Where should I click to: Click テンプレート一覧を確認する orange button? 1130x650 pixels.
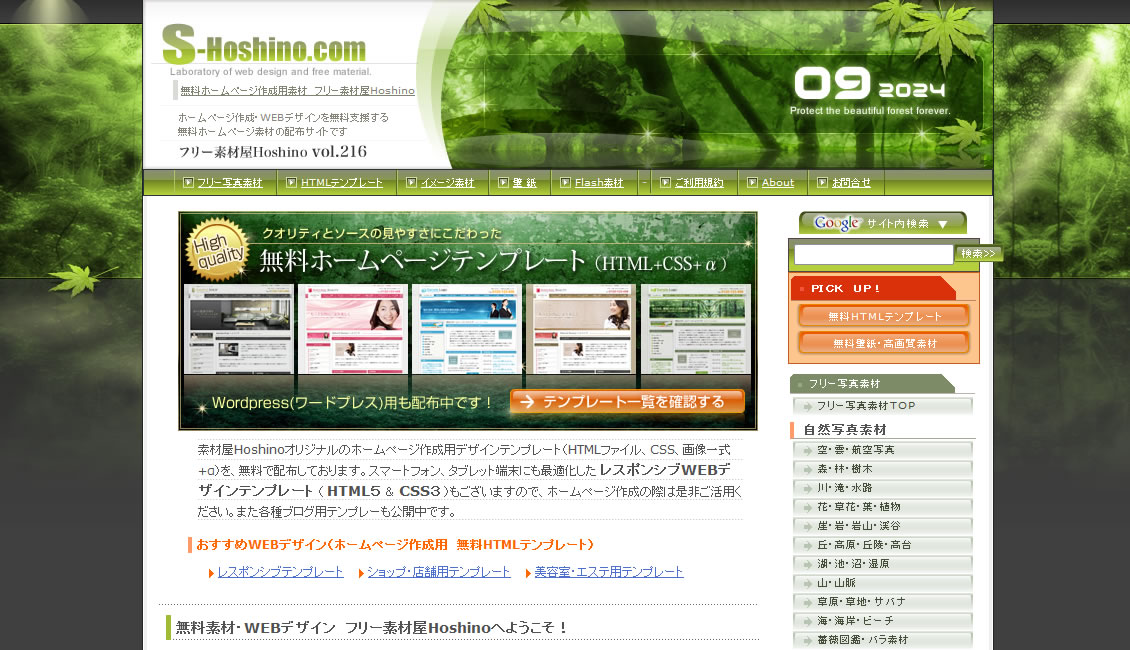[x=627, y=401]
